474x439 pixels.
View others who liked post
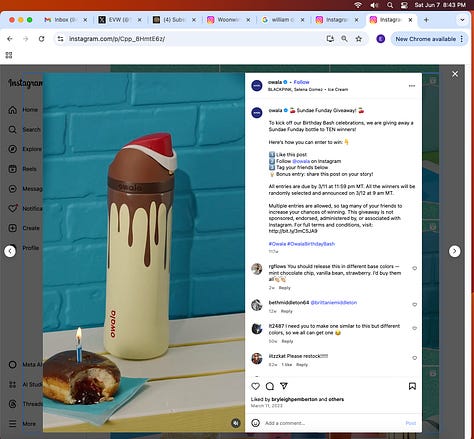click(336, 399)
